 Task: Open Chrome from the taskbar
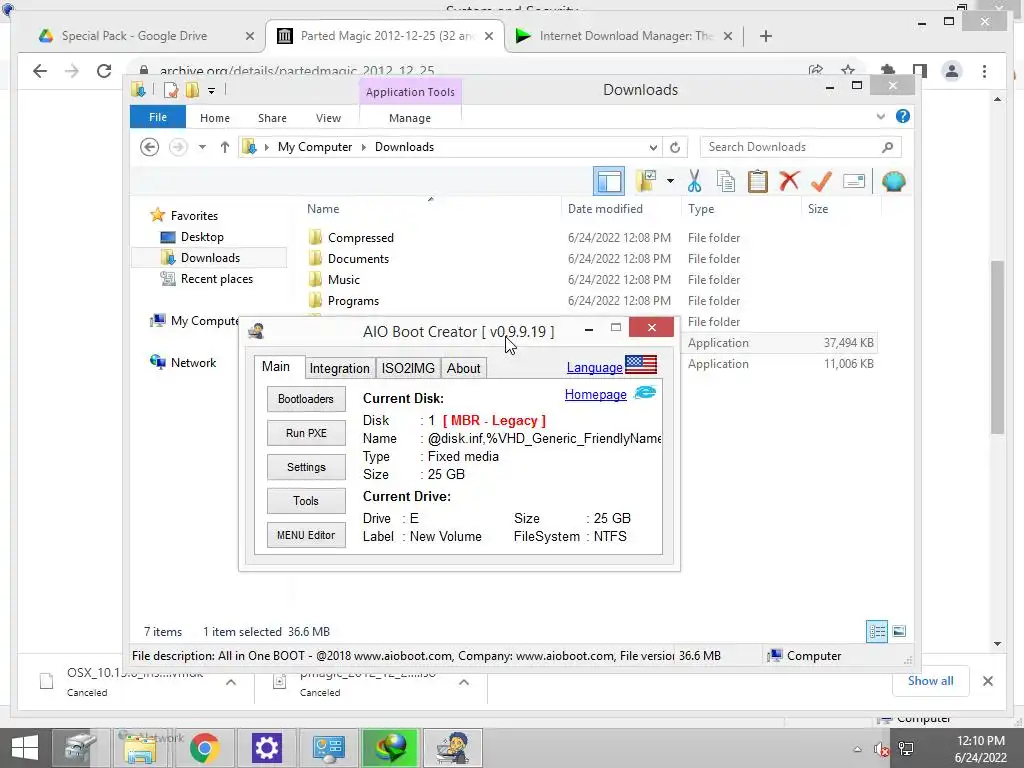click(204, 748)
